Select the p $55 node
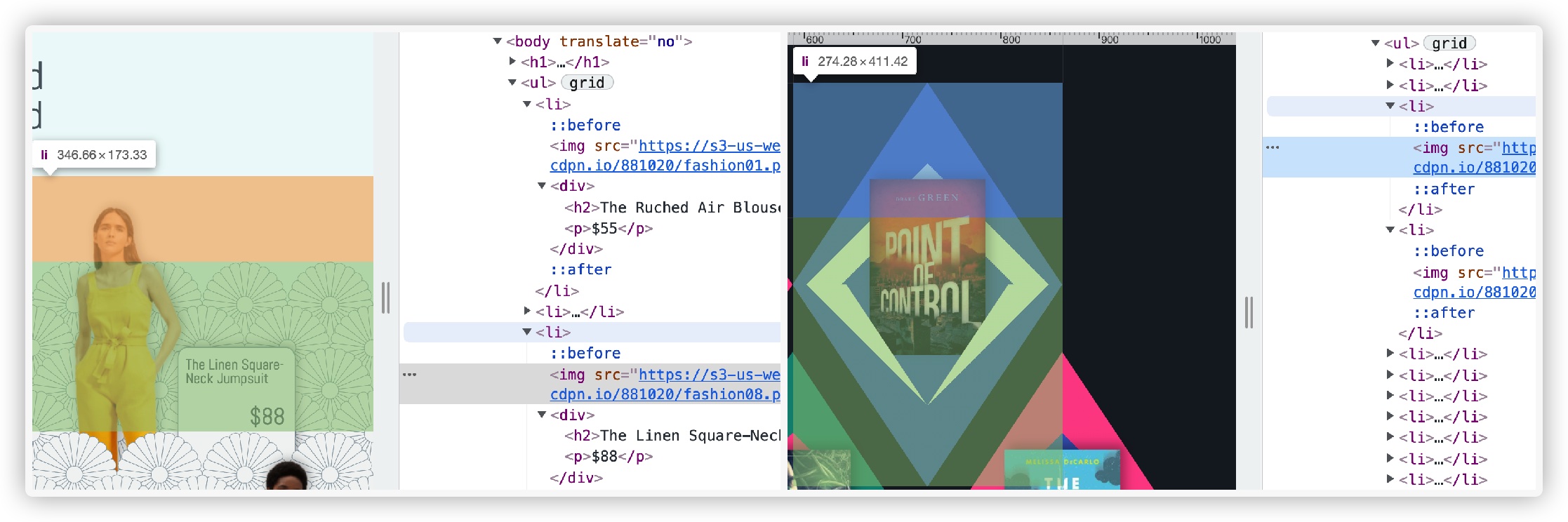 pos(609,229)
